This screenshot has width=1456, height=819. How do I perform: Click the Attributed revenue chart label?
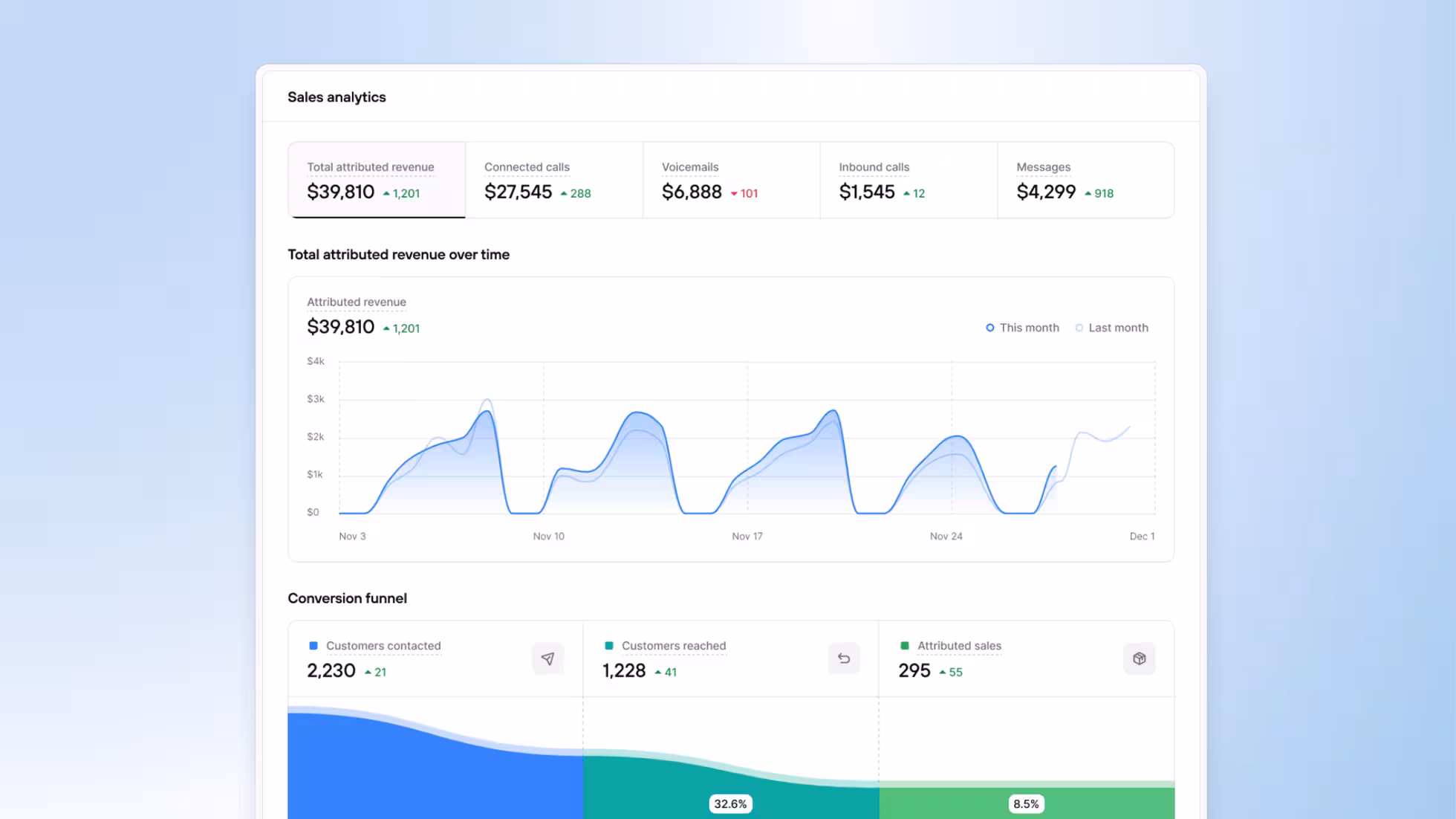357,302
